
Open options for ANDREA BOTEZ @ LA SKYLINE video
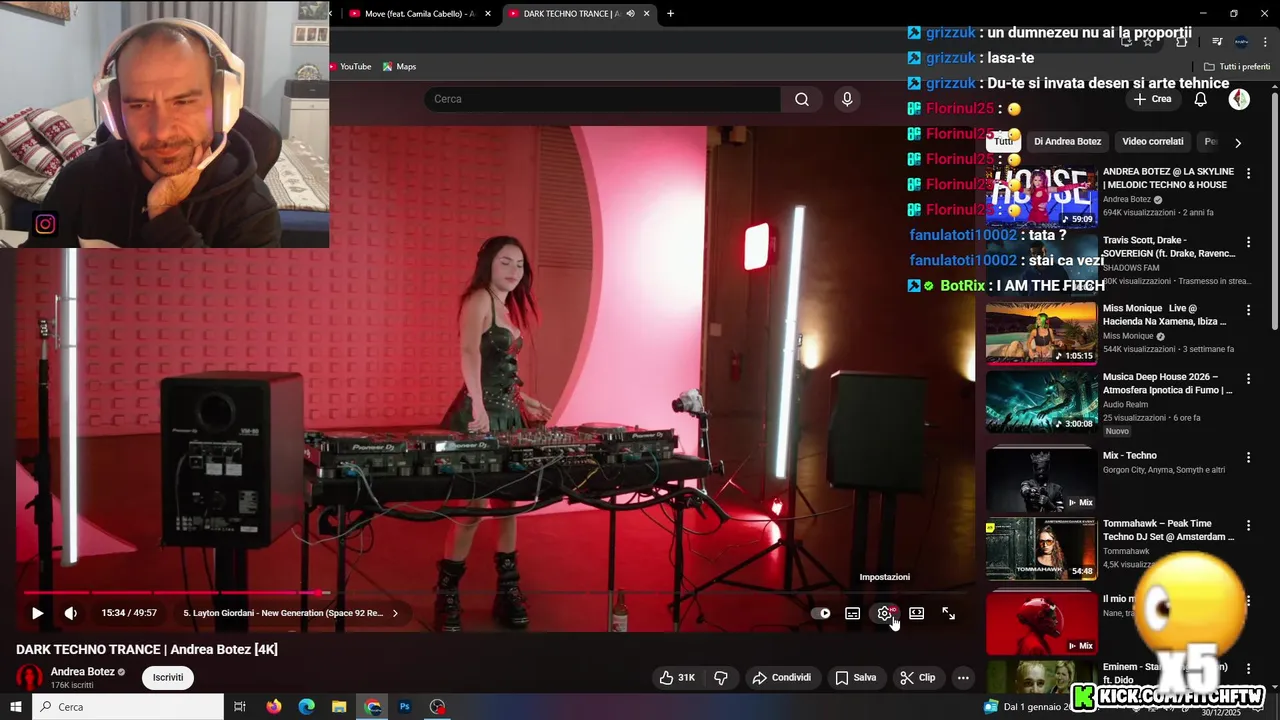point(1248,173)
